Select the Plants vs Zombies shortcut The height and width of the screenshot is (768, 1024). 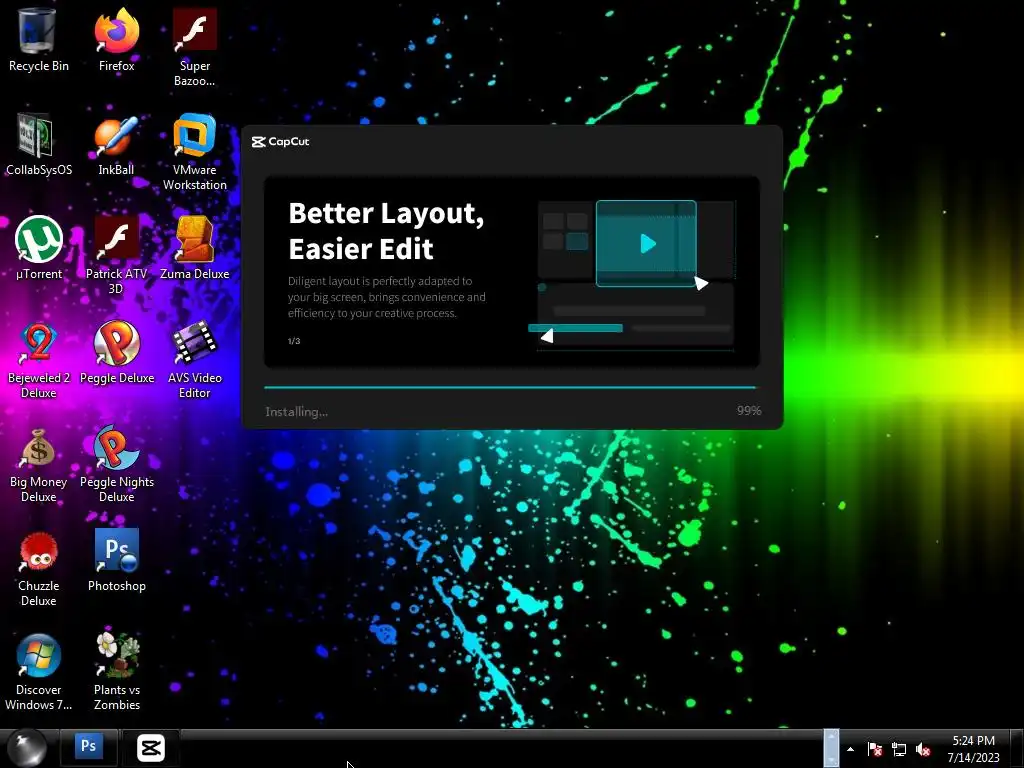tap(116, 672)
